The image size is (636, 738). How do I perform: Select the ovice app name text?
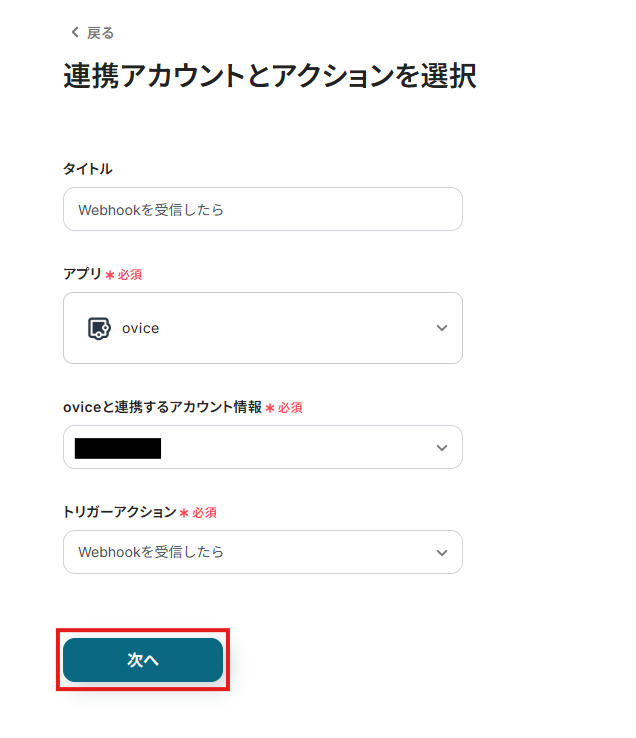140,328
